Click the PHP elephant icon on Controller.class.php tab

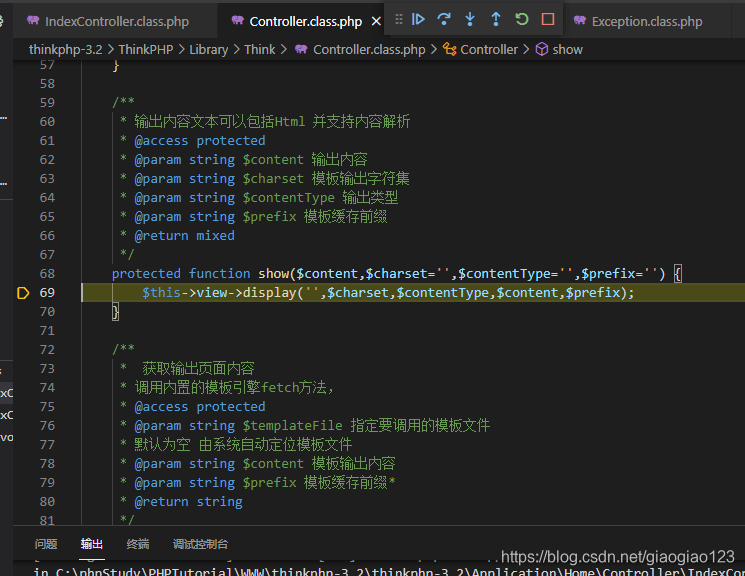[x=238, y=20]
